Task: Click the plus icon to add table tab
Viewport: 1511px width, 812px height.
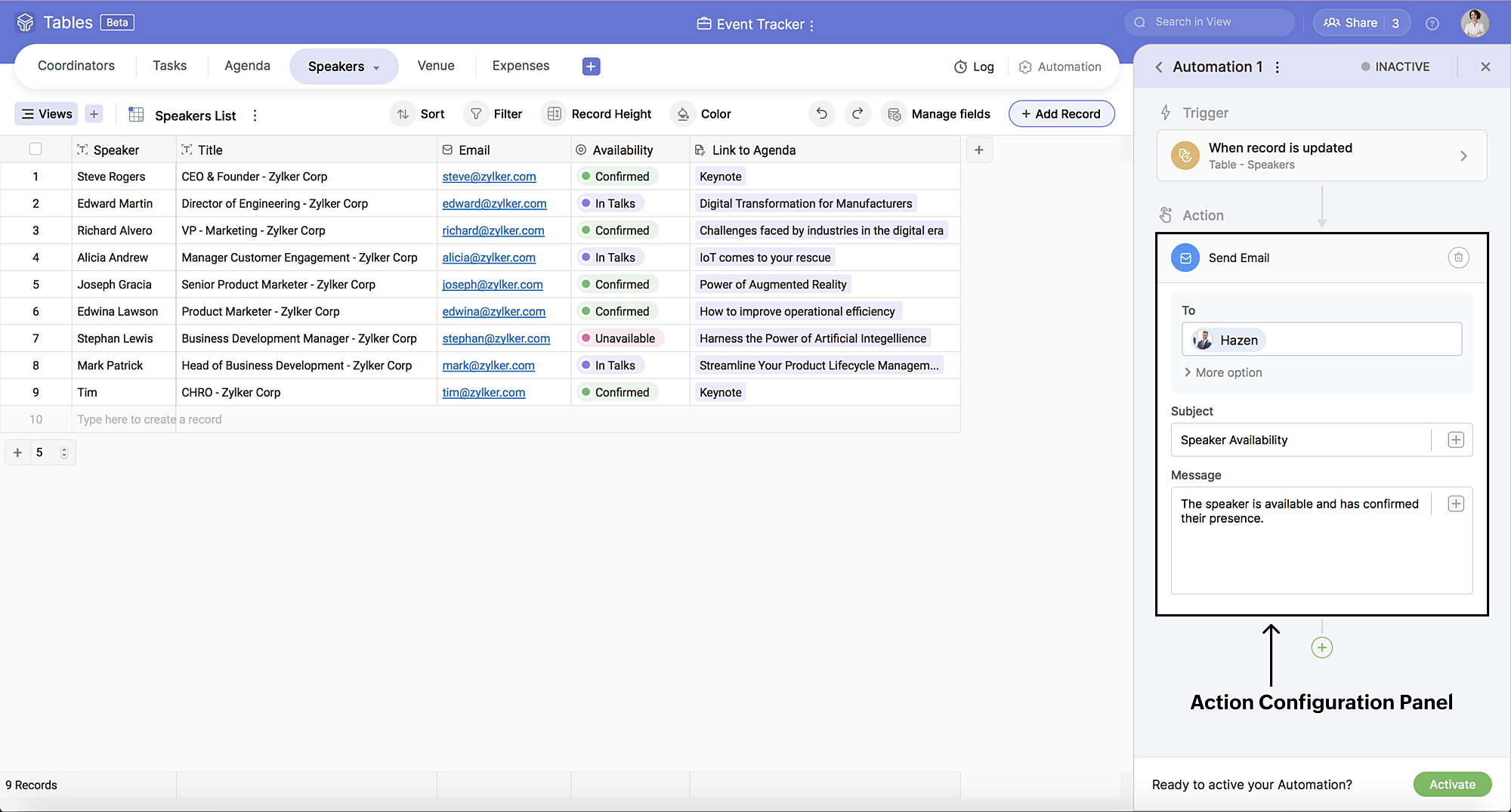Action: pos(591,66)
